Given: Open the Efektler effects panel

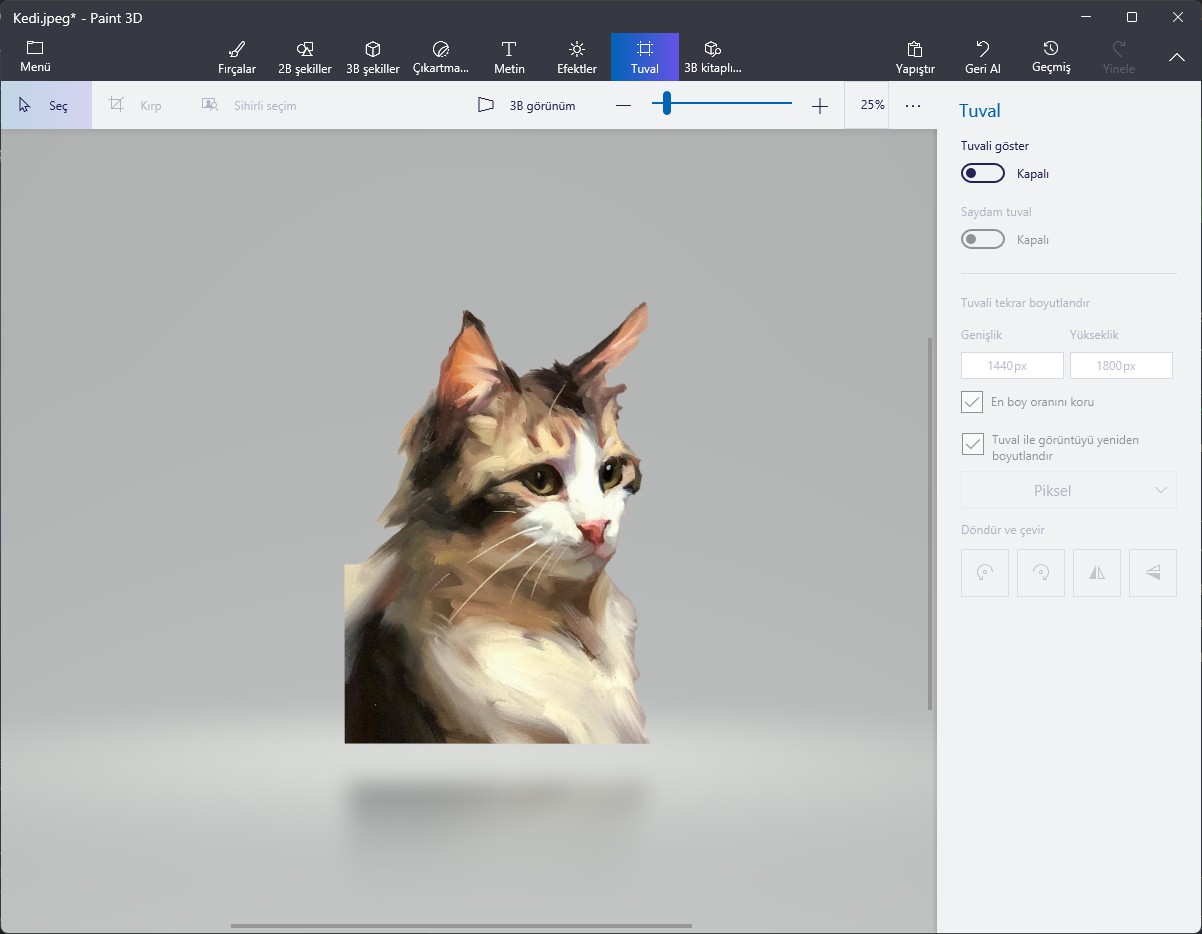Looking at the screenshot, I should pyautogui.click(x=577, y=57).
